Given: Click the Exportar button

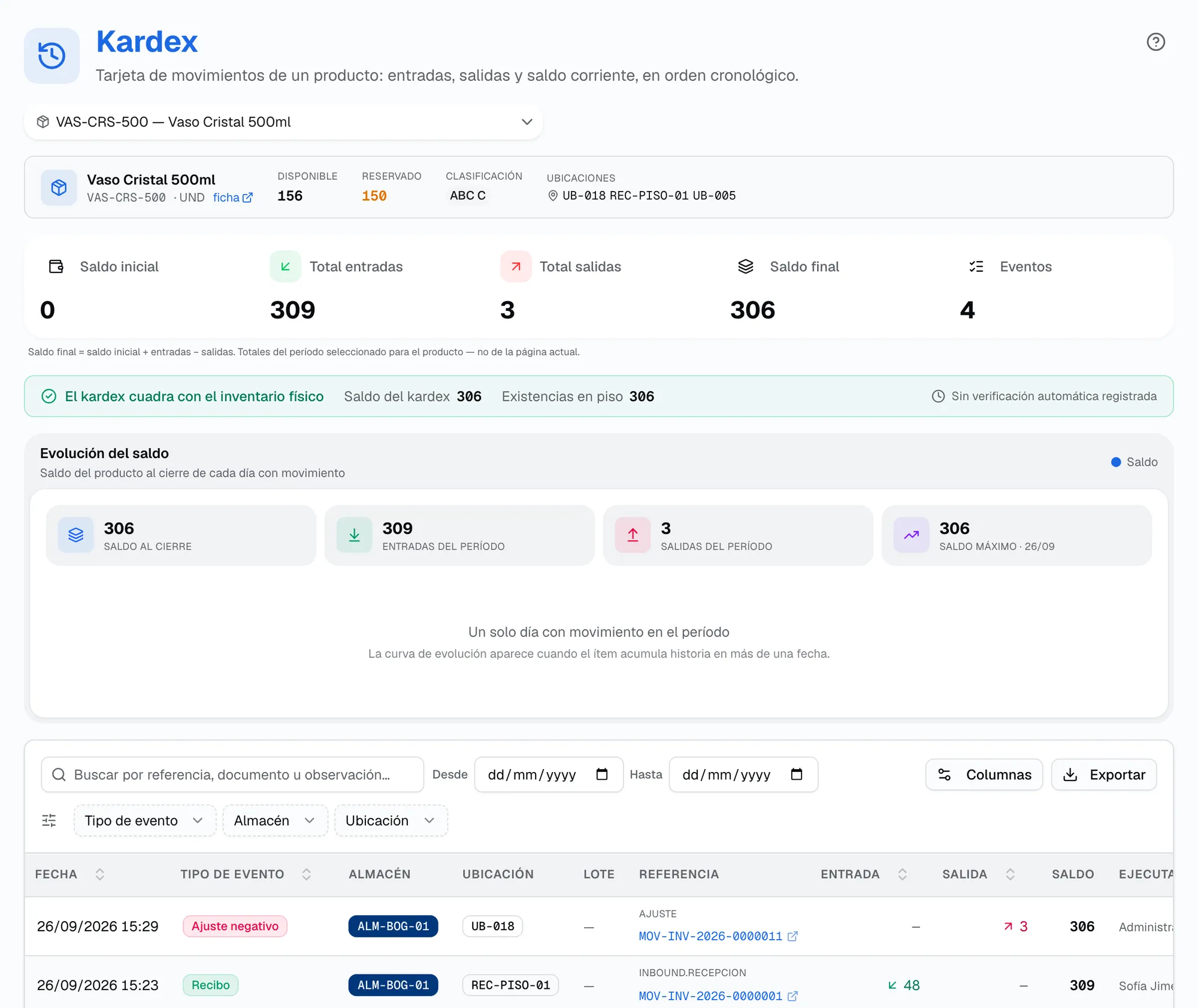Looking at the screenshot, I should pyautogui.click(x=1104, y=775).
